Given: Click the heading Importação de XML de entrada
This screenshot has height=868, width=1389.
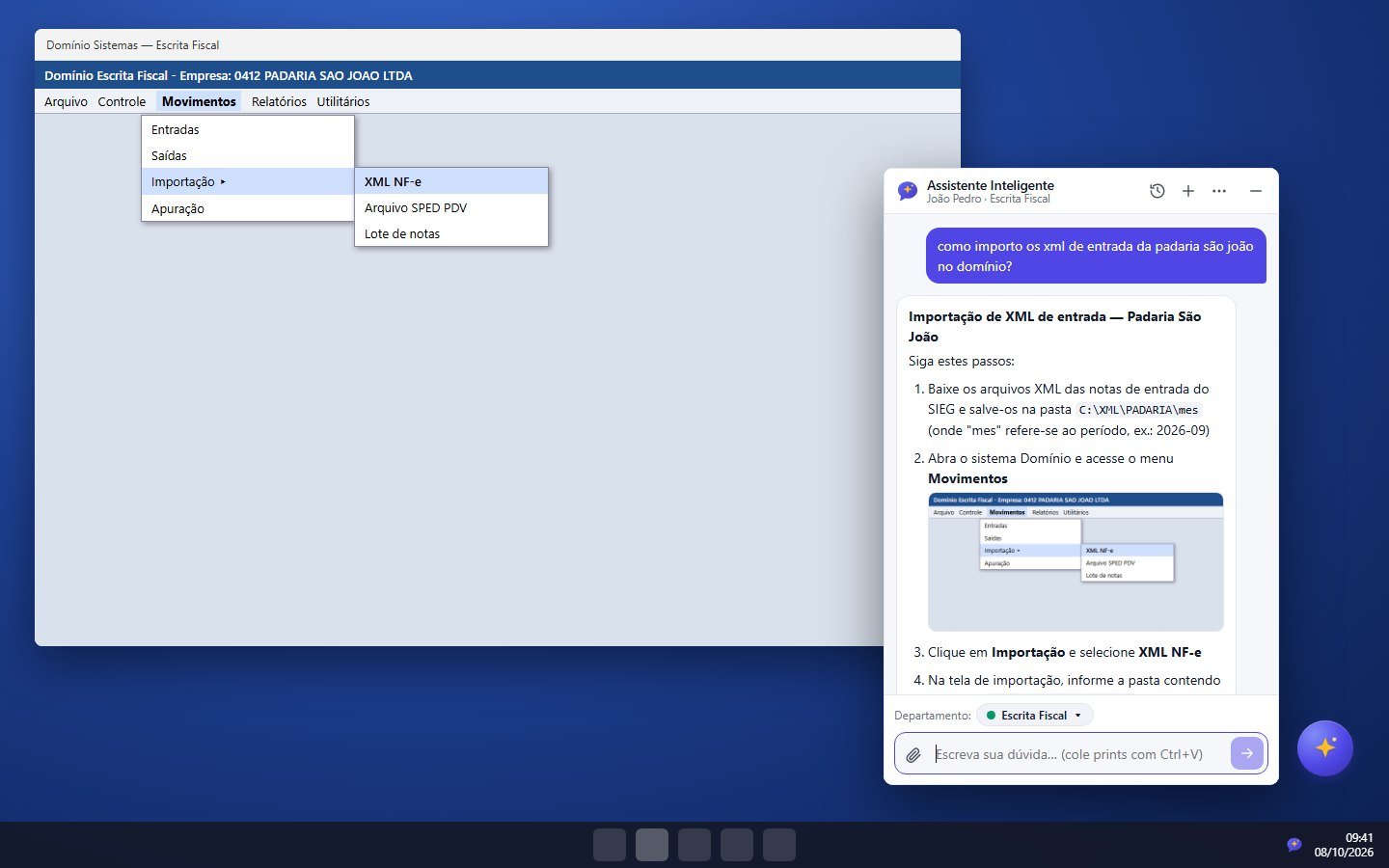Looking at the screenshot, I should [1054, 326].
